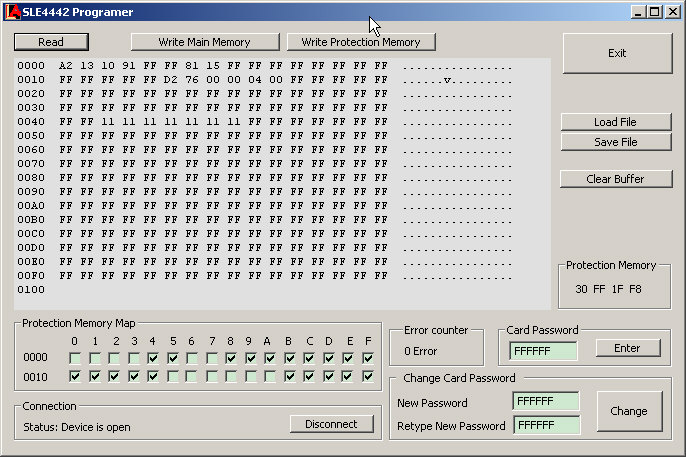686x457 pixels.
Task: Save buffer with Save File
Action: tap(616, 142)
